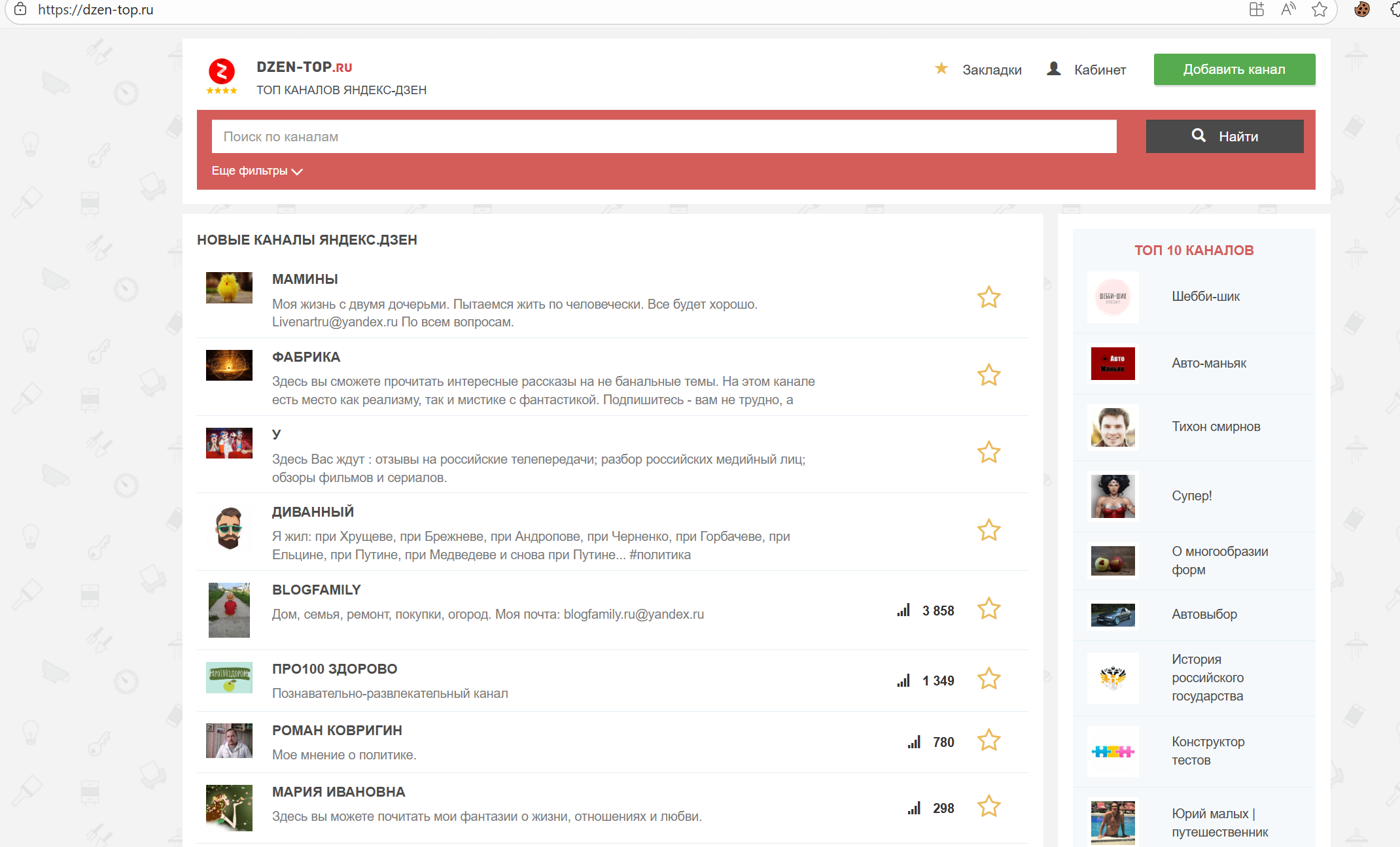Open the ДИВАННЫЙ channel title

point(313,512)
